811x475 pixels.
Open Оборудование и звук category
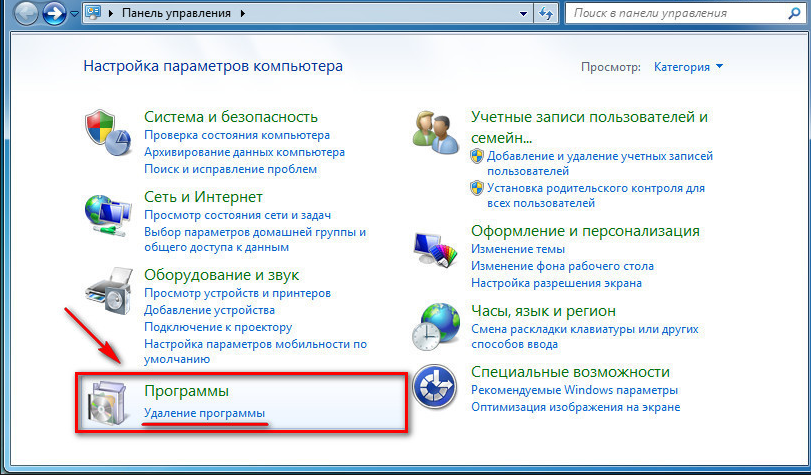[221, 275]
